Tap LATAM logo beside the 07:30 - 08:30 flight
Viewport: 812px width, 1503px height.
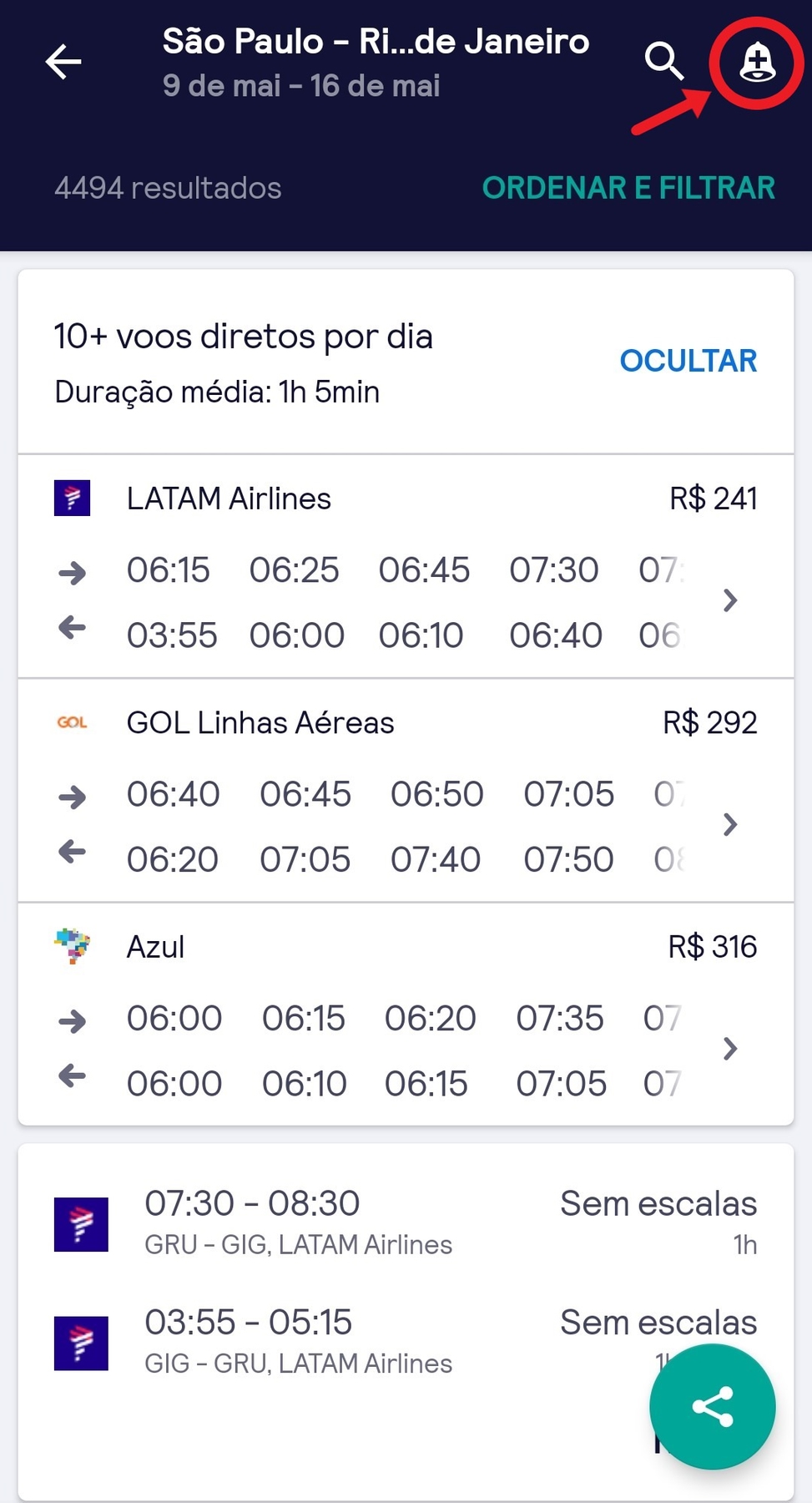point(81,1224)
